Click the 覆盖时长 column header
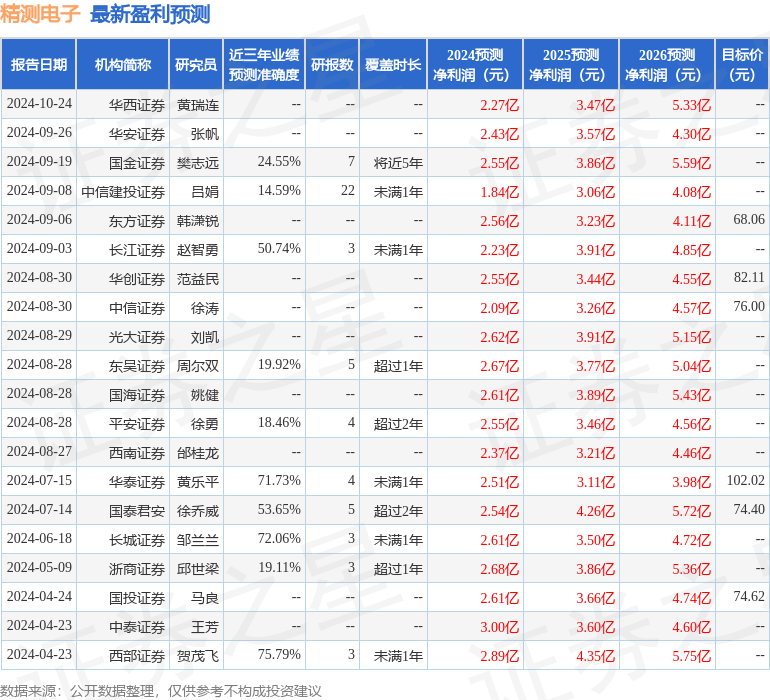The height and width of the screenshot is (700, 770). [x=393, y=64]
